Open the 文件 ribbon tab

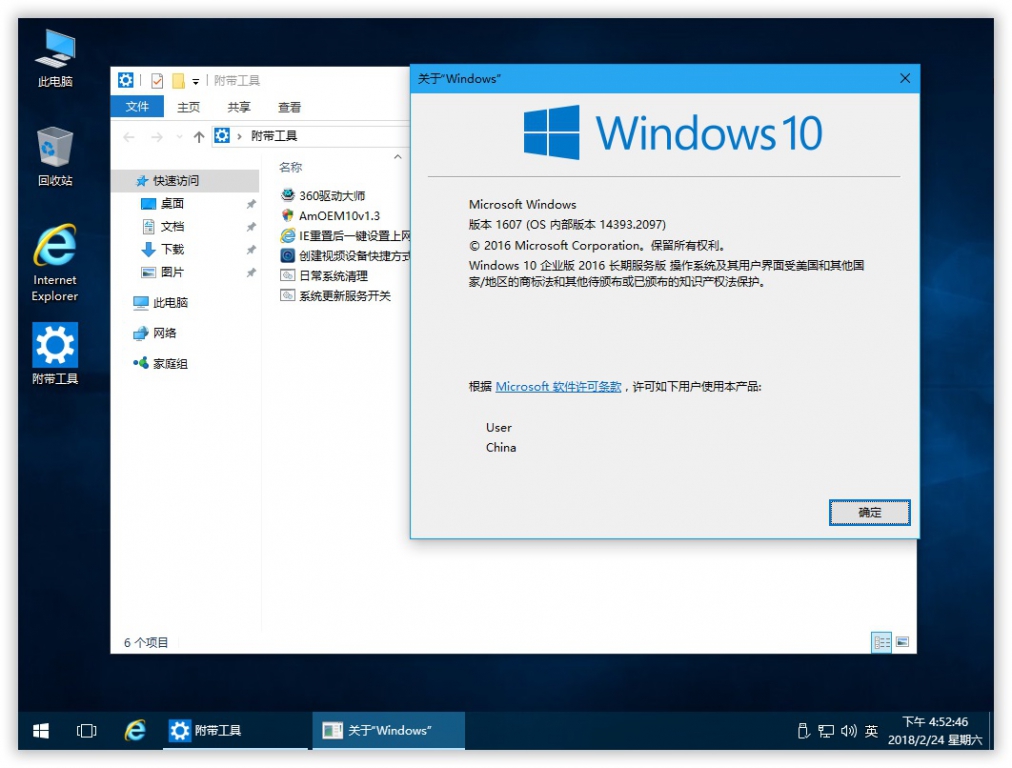137,106
